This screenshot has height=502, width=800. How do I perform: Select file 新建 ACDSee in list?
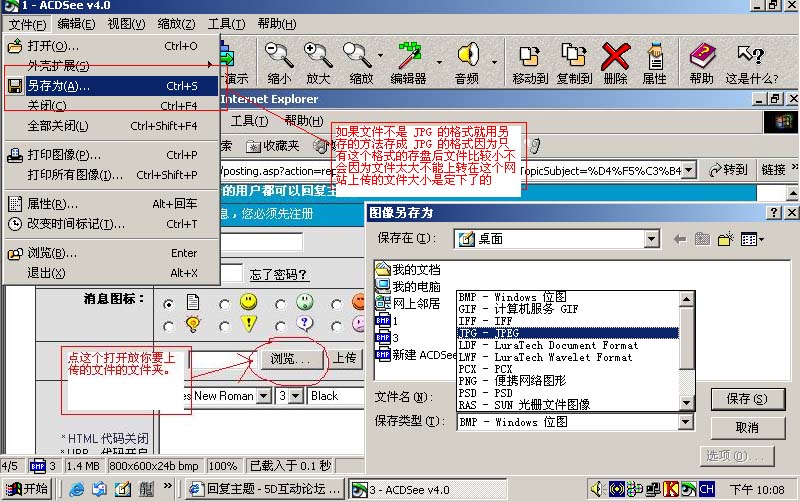pyautogui.click(x=415, y=355)
